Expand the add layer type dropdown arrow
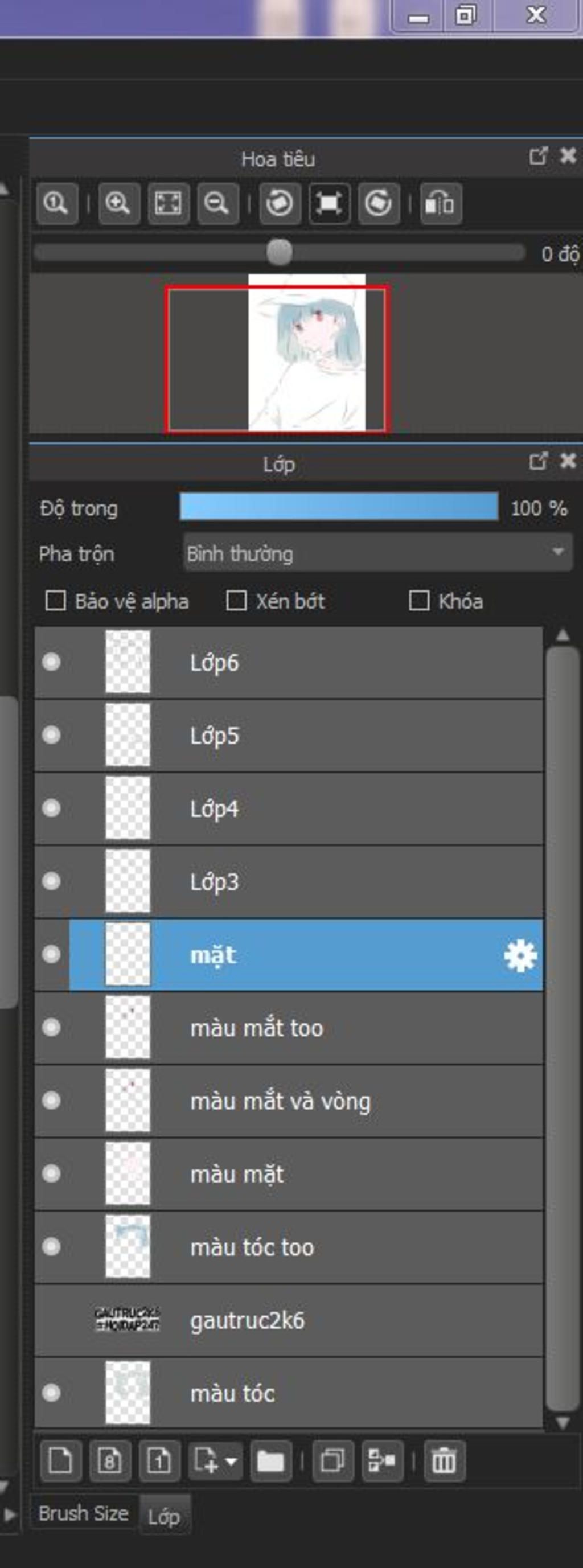This screenshot has width=583, height=1568. [231, 1460]
